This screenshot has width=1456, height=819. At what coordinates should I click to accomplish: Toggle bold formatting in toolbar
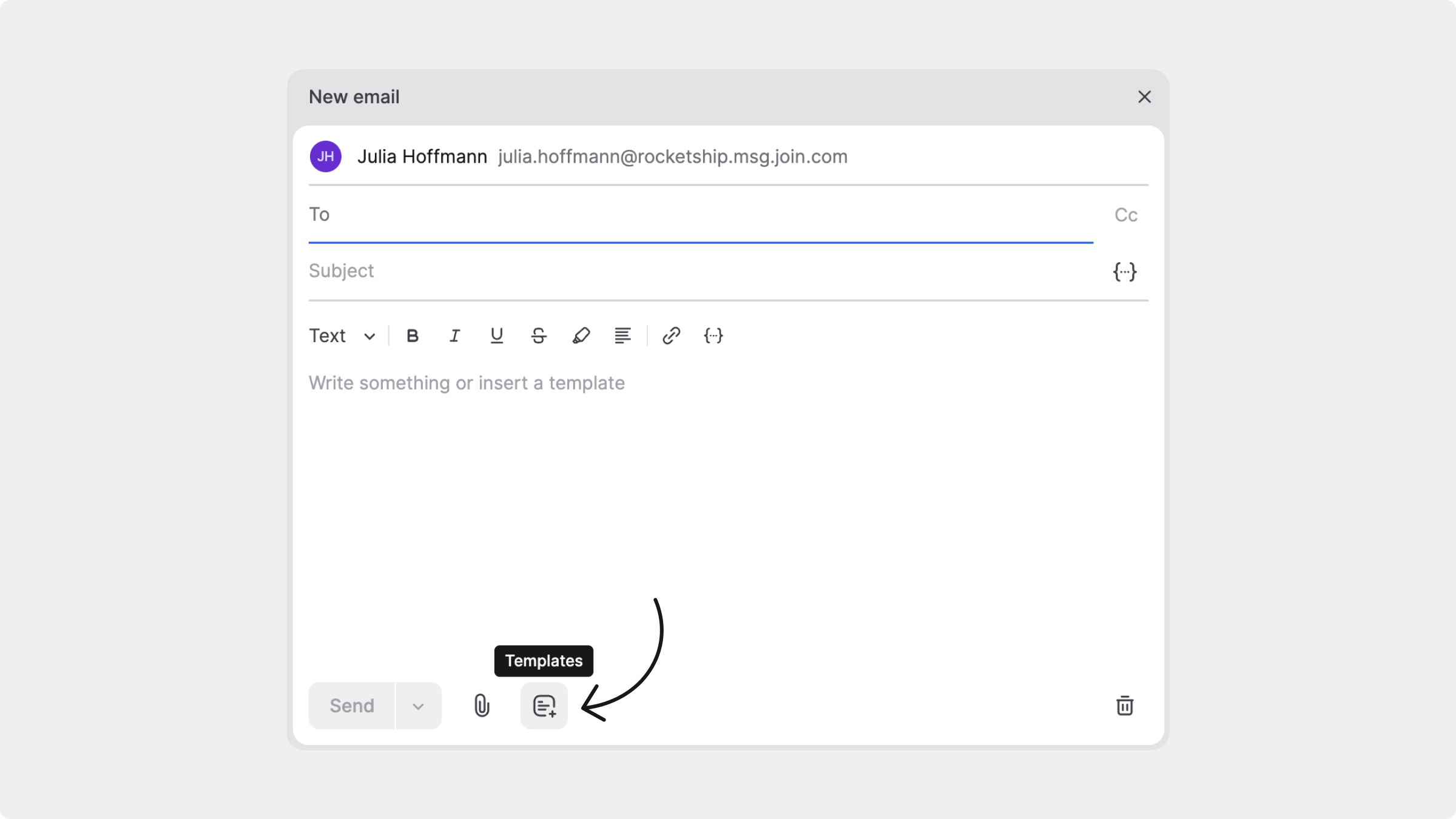[413, 335]
